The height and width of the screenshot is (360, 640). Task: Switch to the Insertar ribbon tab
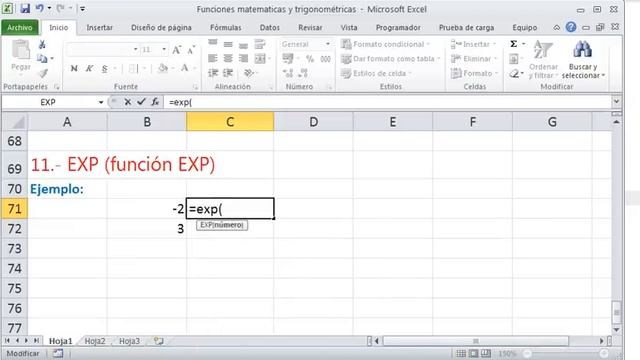click(100, 27)
